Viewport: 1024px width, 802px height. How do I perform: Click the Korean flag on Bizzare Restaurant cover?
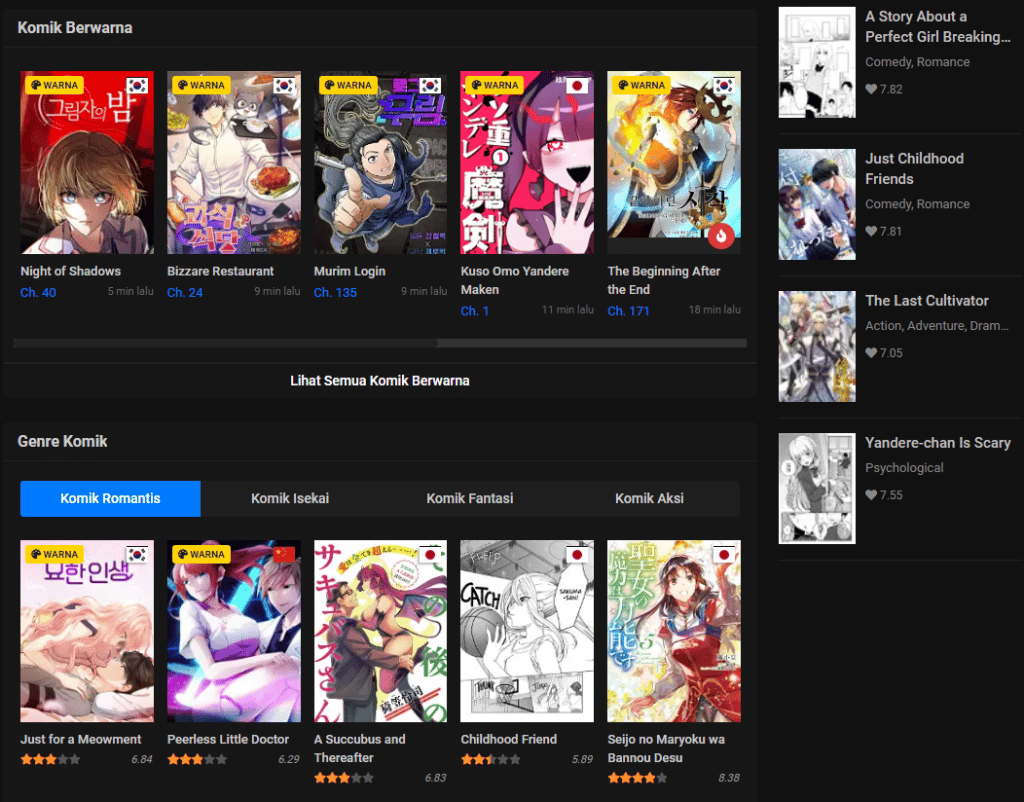click(284, 86)
